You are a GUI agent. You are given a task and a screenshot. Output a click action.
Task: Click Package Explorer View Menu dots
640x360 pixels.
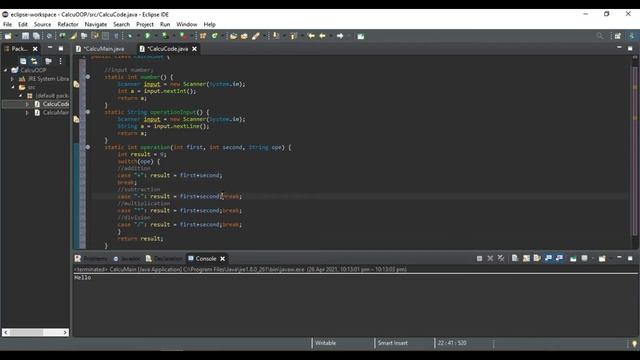(x=60, y=61)
